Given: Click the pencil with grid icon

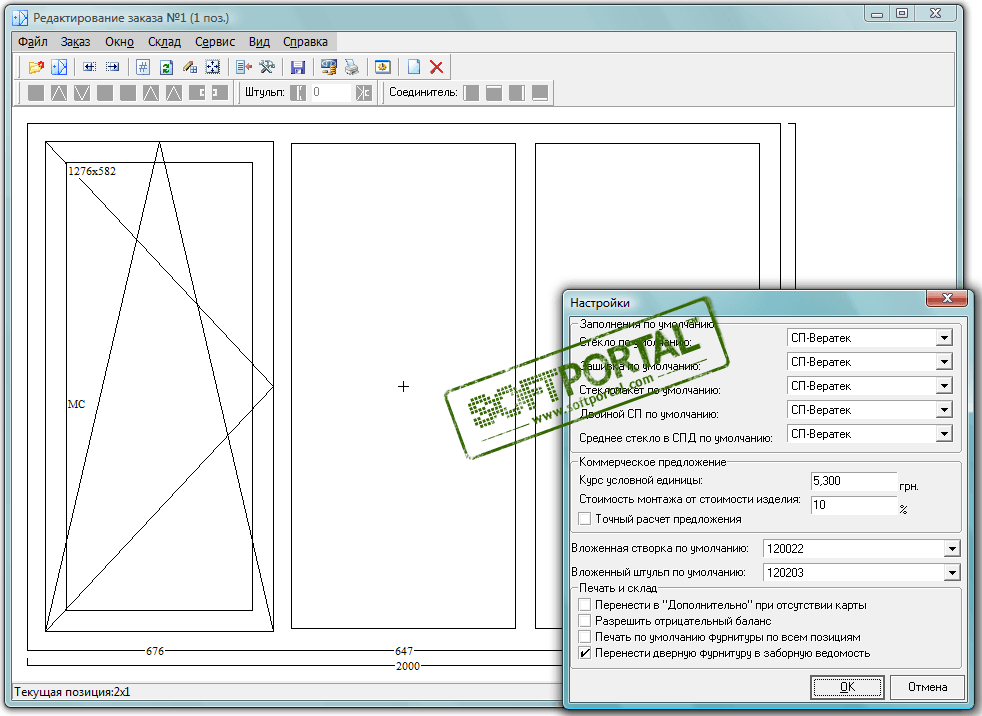Looking at the screenshot, I should pyautogui.click(x=190, y=66).
